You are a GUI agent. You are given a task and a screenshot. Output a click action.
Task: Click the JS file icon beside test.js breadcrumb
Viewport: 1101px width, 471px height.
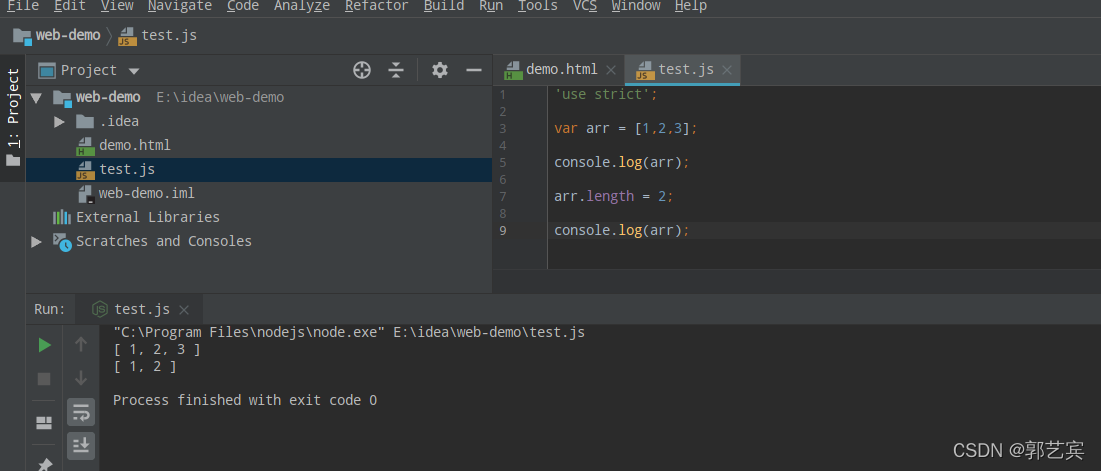click(x=128, y=37)
